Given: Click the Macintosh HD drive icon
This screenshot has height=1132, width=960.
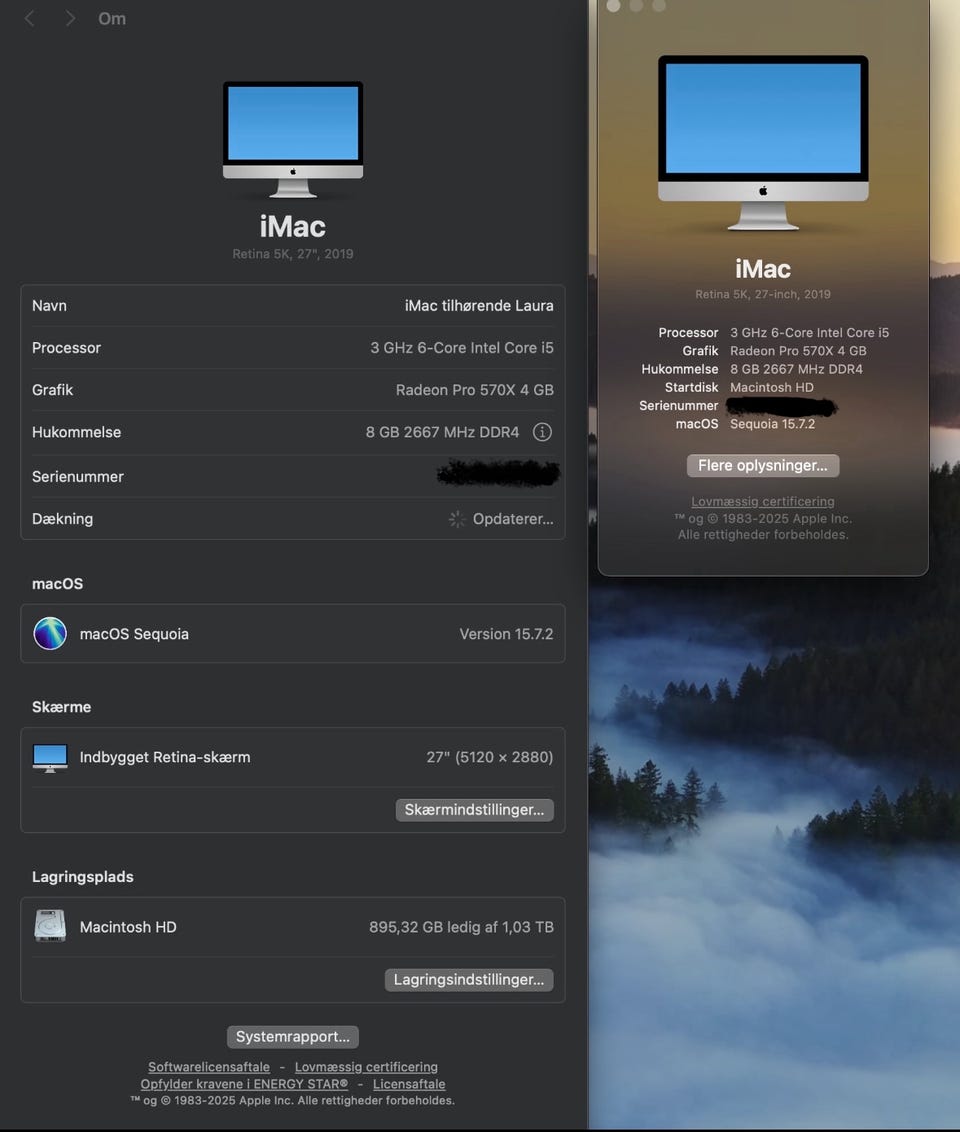Looking at the screenshot, I should click(50, 926).
